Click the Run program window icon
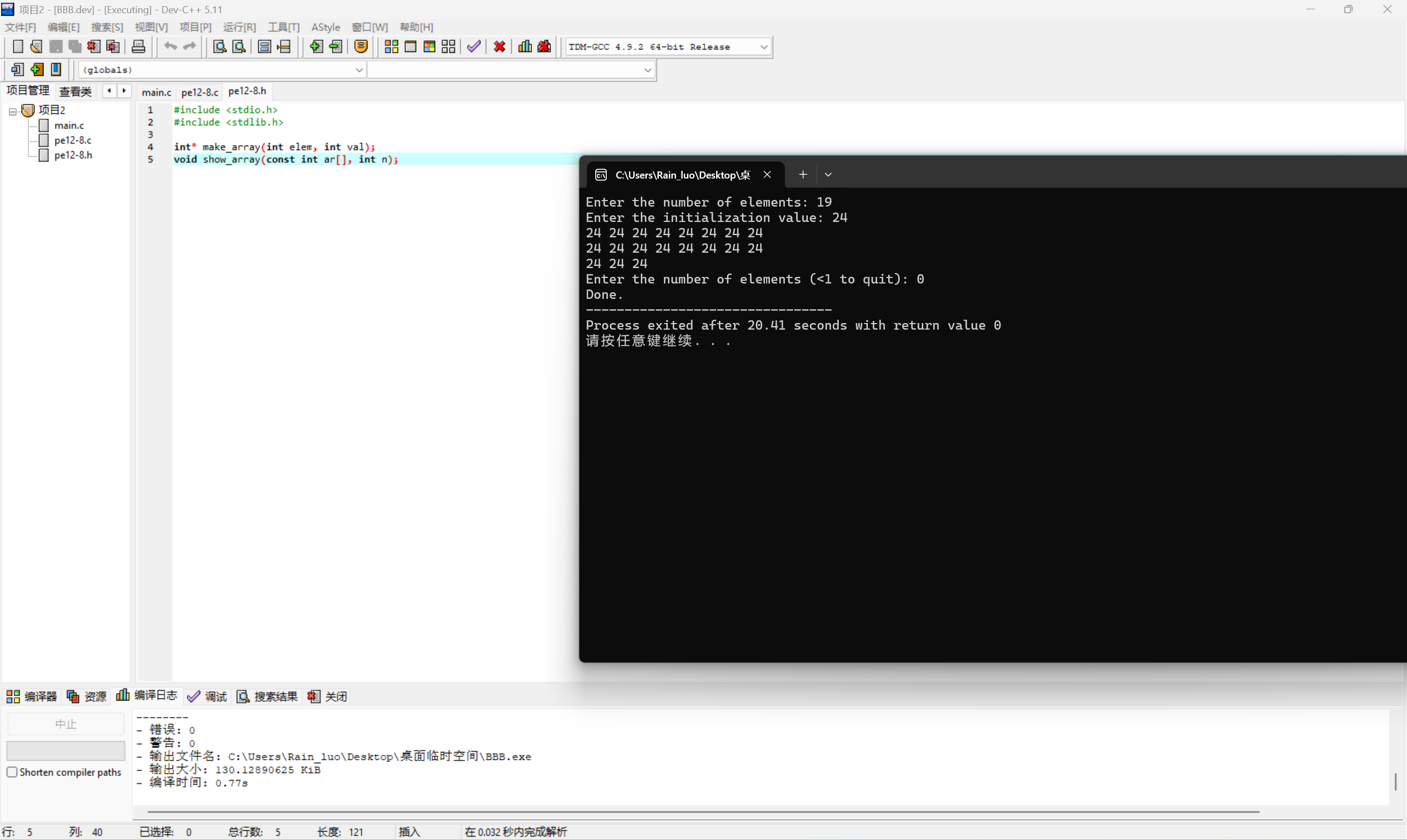Screen dimensions: 1407x840 pyautogui.click(x=411, y=46)
